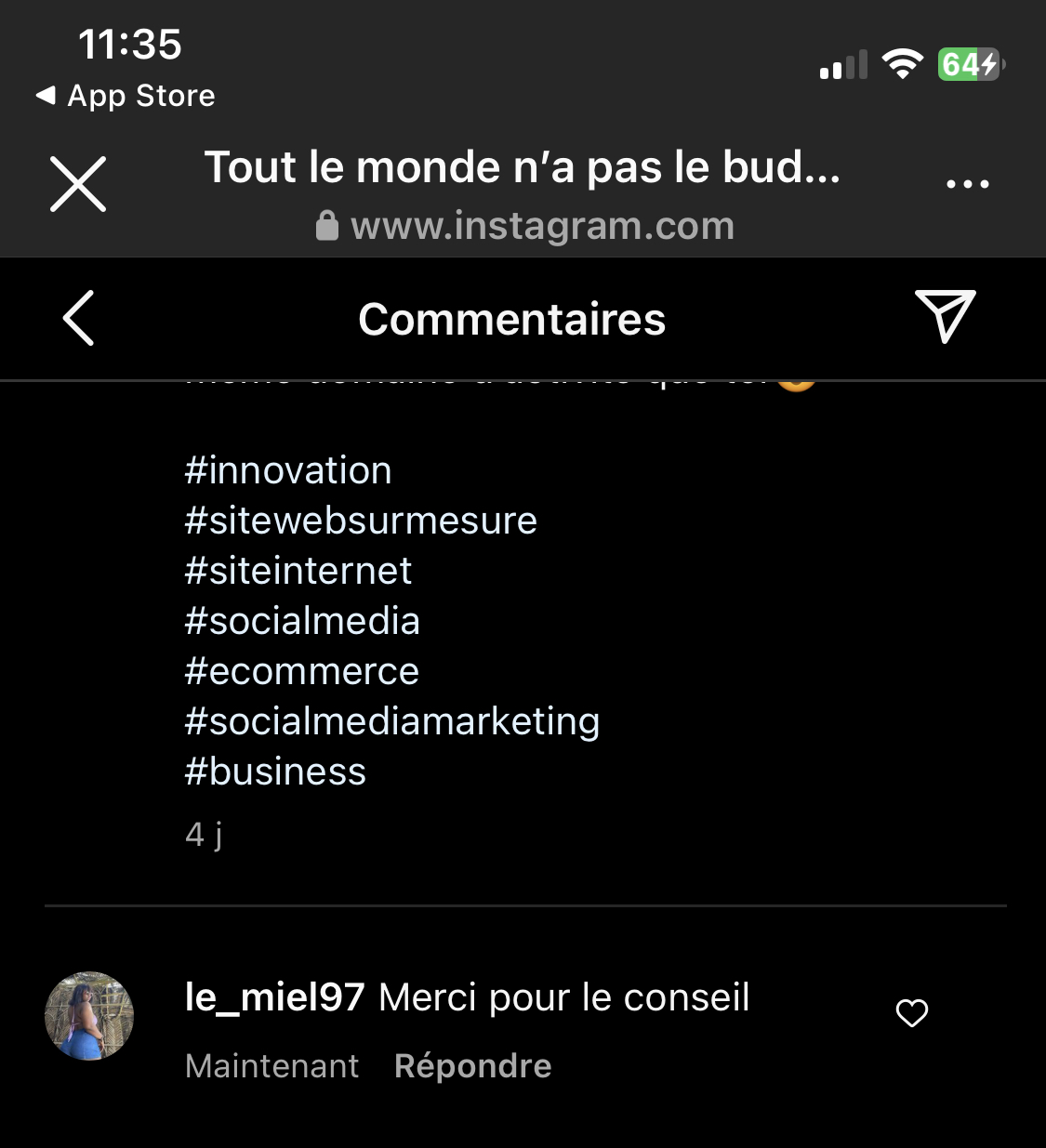1046x1148 pixels.
Task: Open the #ecommerce hashtag
Action: (302, 671)
